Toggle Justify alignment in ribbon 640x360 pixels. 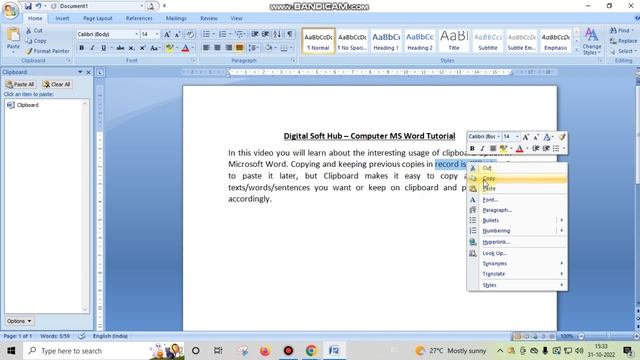coord(240,48)
